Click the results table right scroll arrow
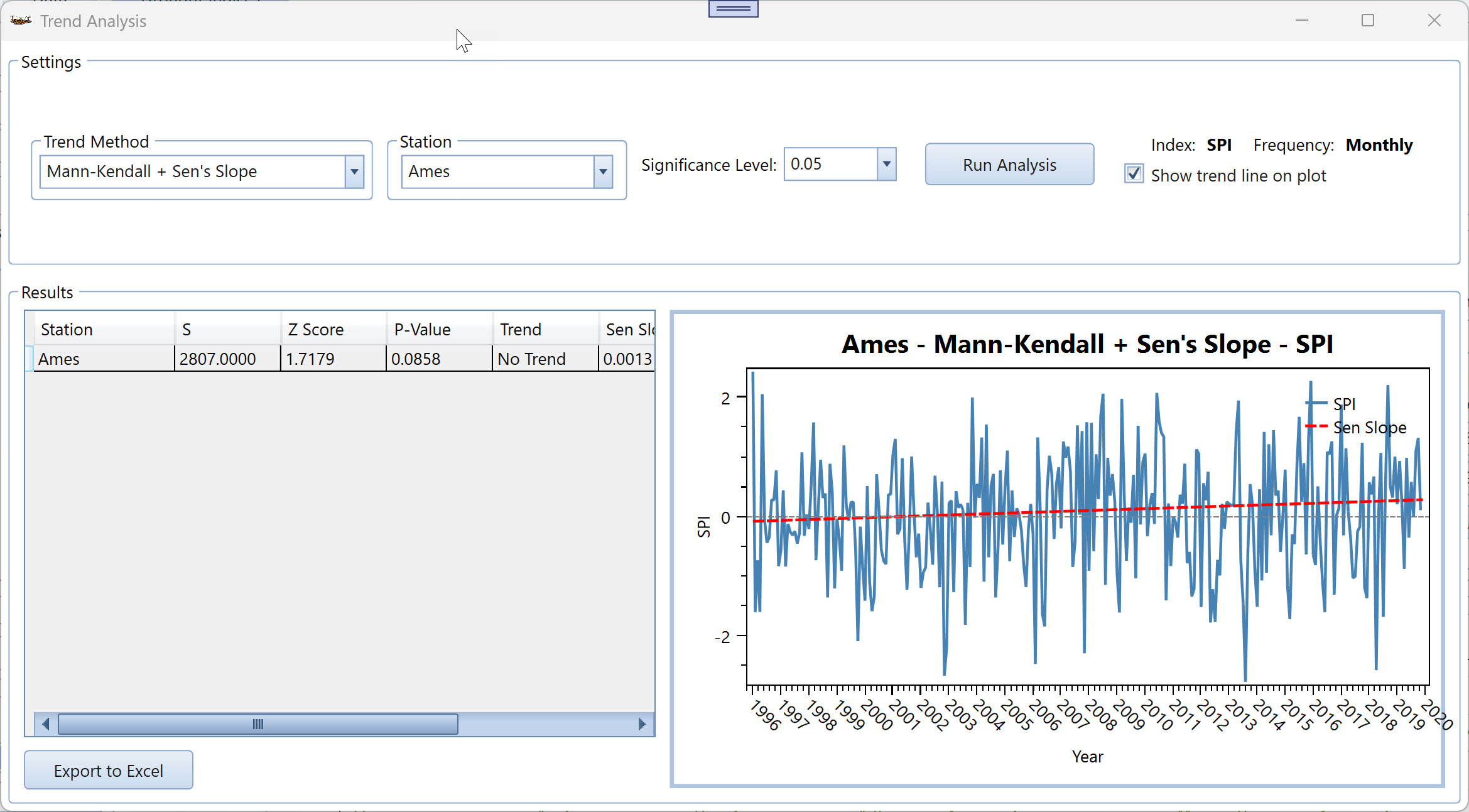Image resolution: width=1469 pixels, height=812 pixels. click(x=642, y=724)
